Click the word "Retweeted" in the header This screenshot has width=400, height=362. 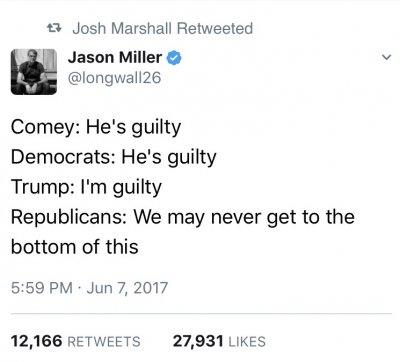(215, 28)
